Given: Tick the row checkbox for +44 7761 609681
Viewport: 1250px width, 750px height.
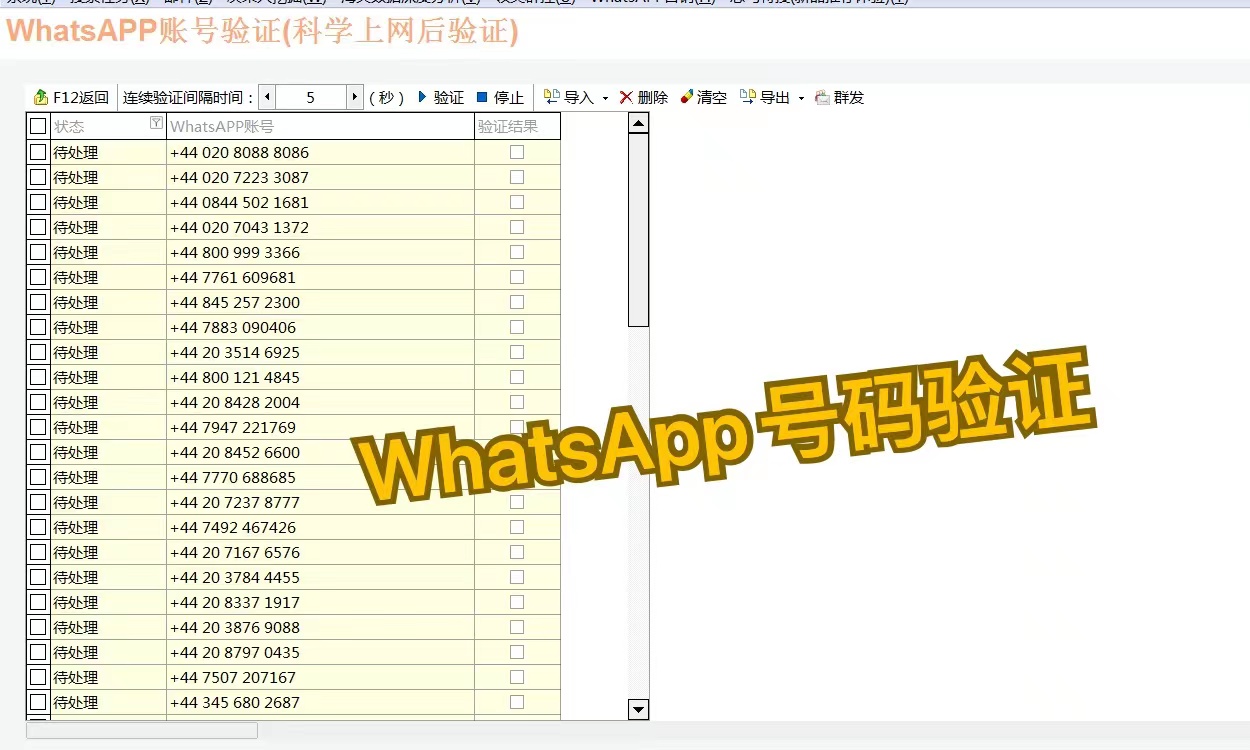Looking at the screenshot, I should point(38,277).
